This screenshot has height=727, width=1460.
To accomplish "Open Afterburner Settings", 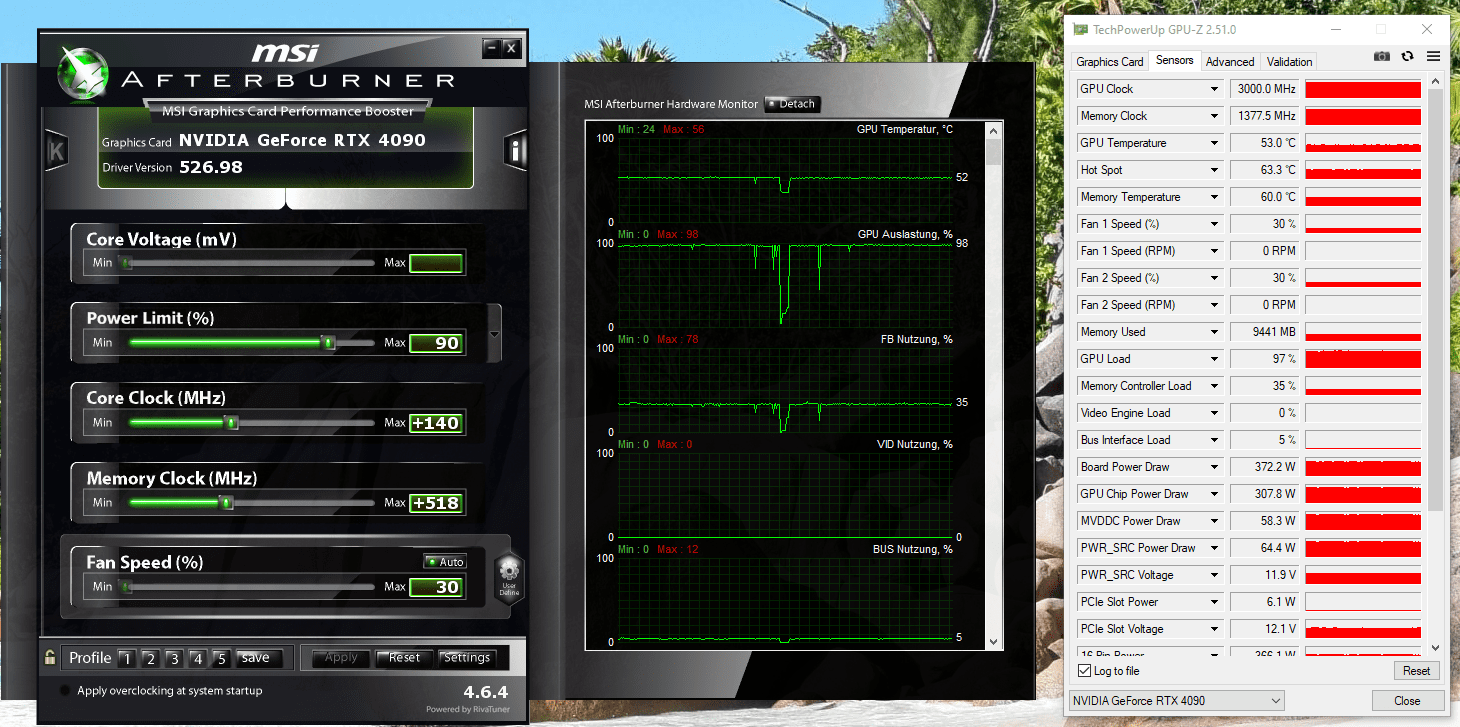I will [467, 658].
